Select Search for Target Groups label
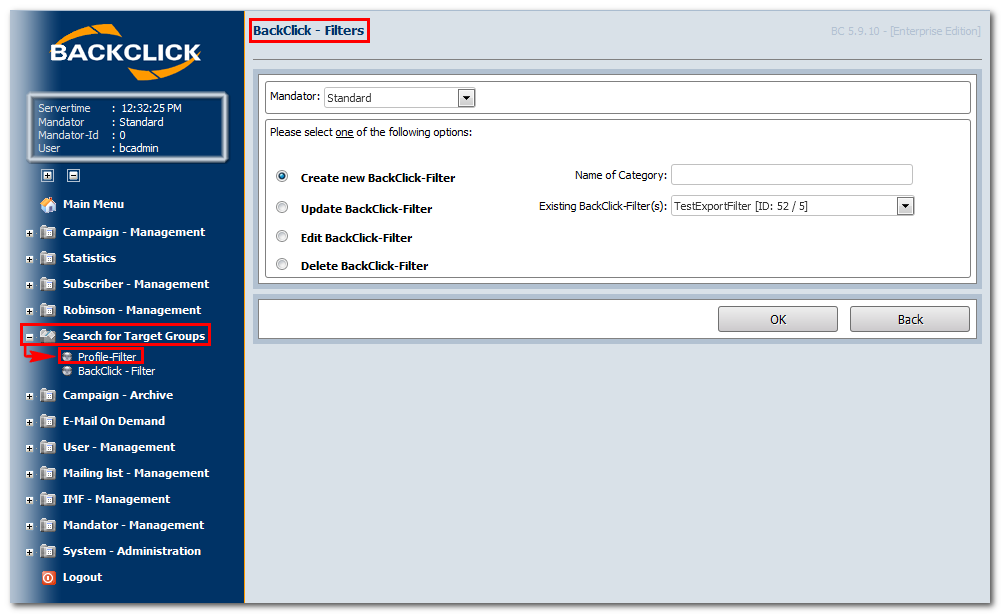Screen dimensions: 1001x614 pos(133,336)
